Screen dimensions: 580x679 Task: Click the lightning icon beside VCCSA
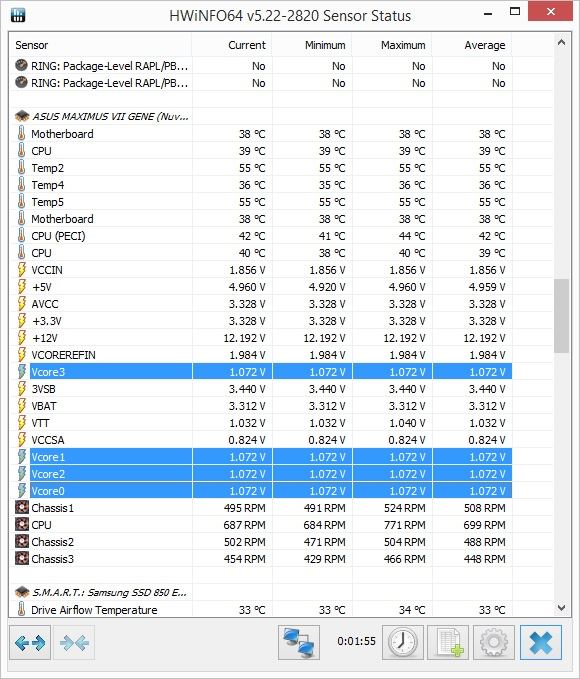coord(22,440)
